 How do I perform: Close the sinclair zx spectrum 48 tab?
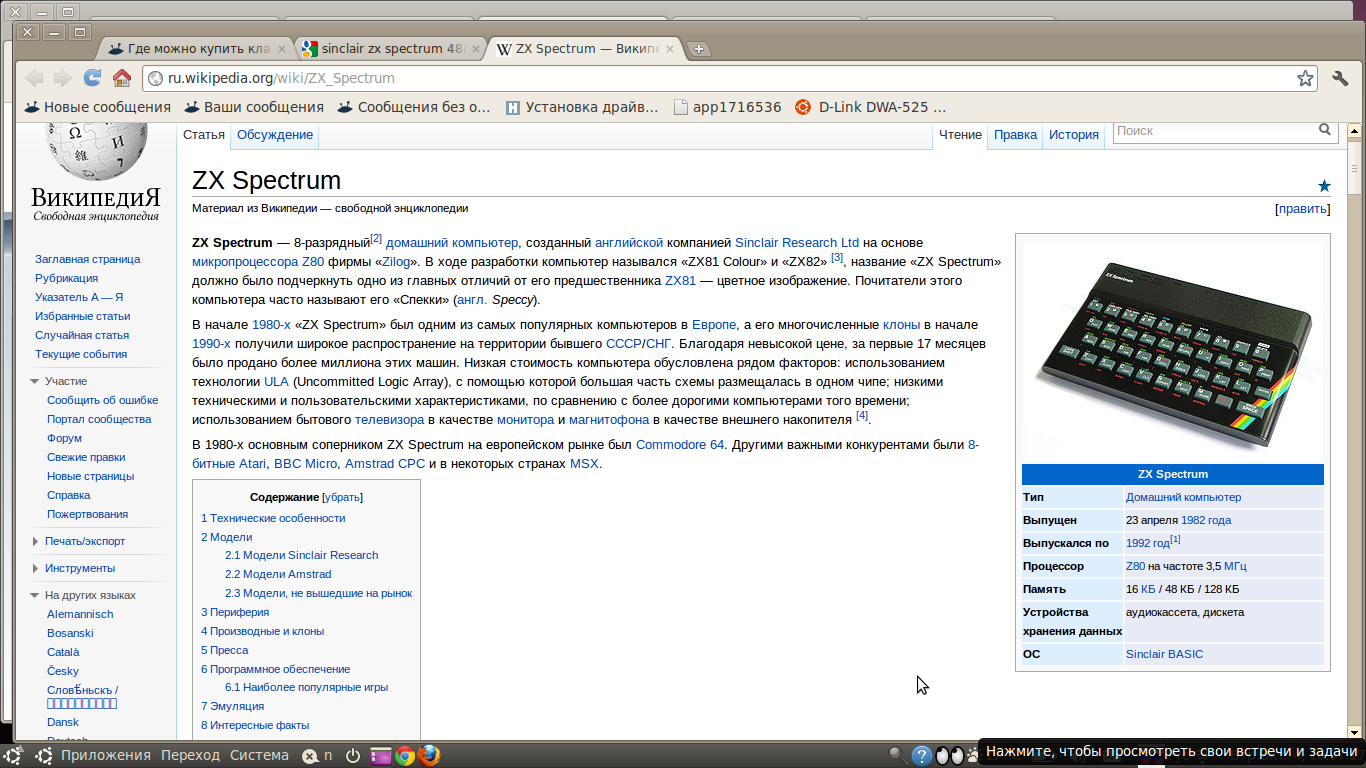pos(476,48)
